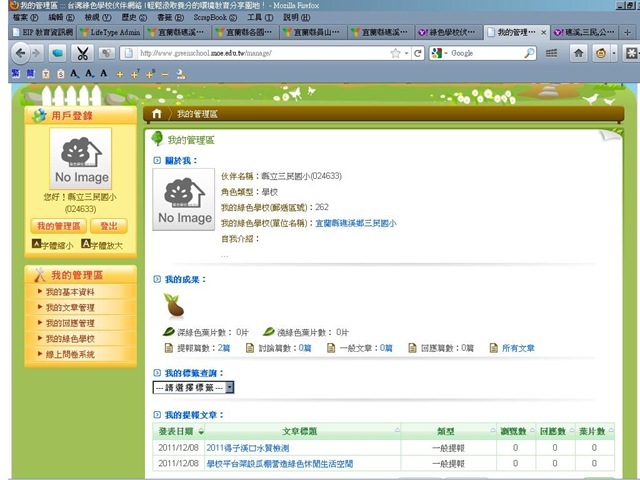Click the search magnifier in Google box
This screenshot has width=640, height=480.
pos(529,53)
